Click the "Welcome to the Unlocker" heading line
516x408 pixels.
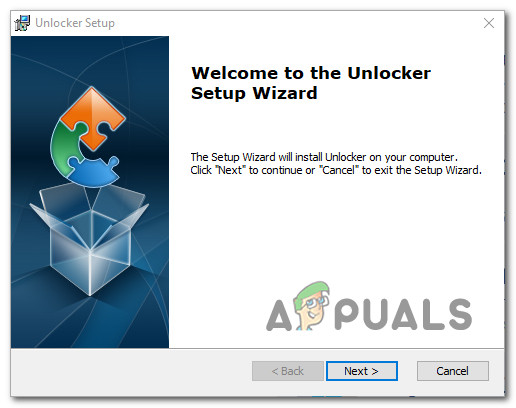point(311,73)
